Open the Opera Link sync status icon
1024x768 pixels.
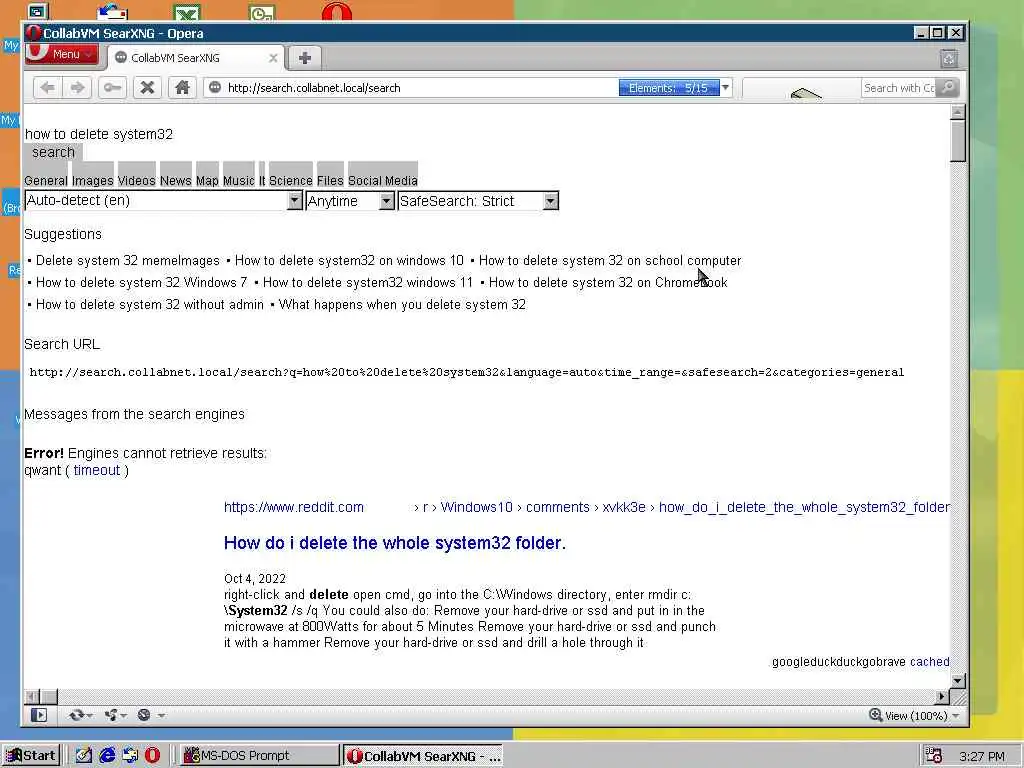pos(76,715)
